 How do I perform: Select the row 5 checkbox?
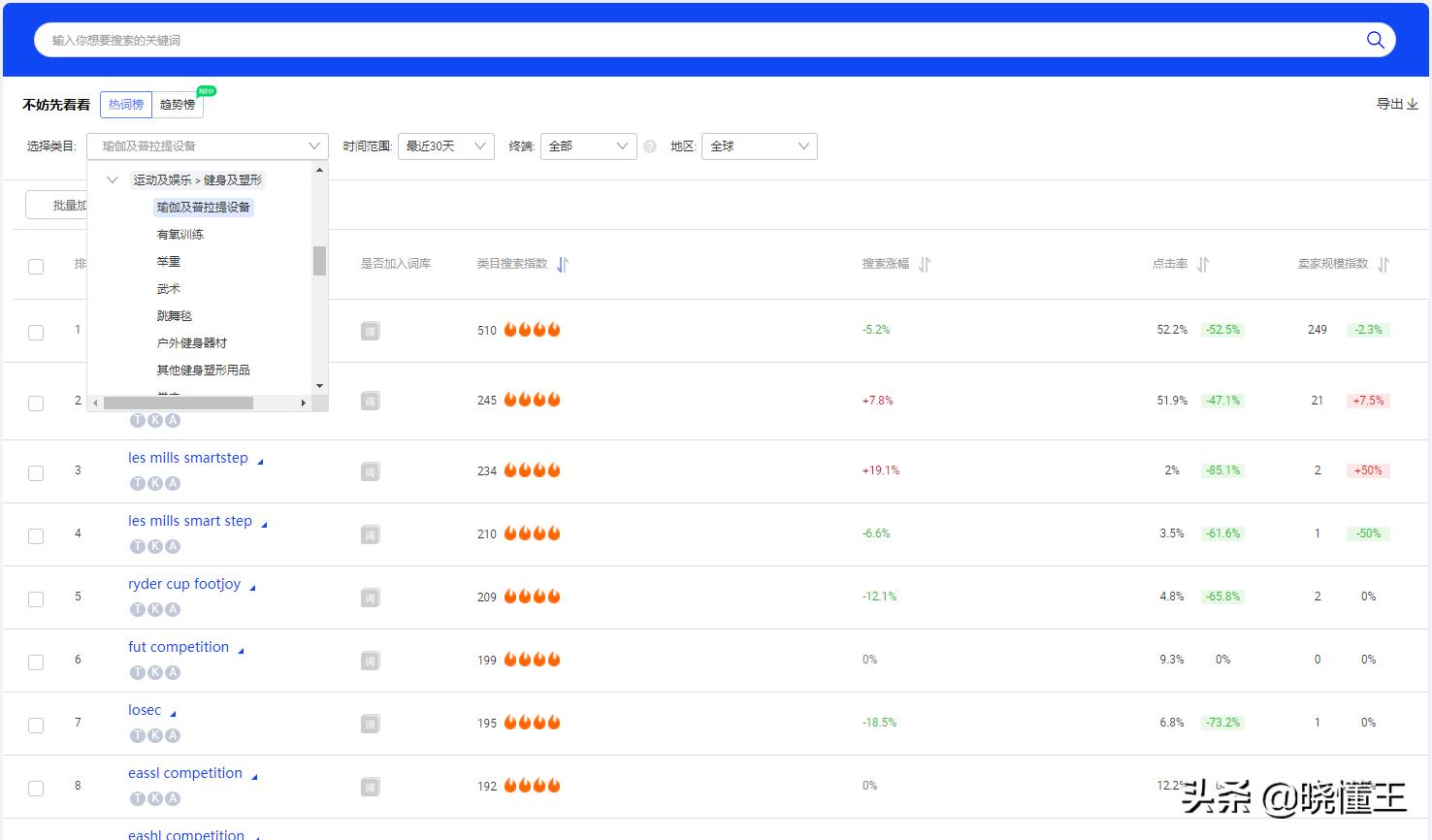[x=36, y=598]
